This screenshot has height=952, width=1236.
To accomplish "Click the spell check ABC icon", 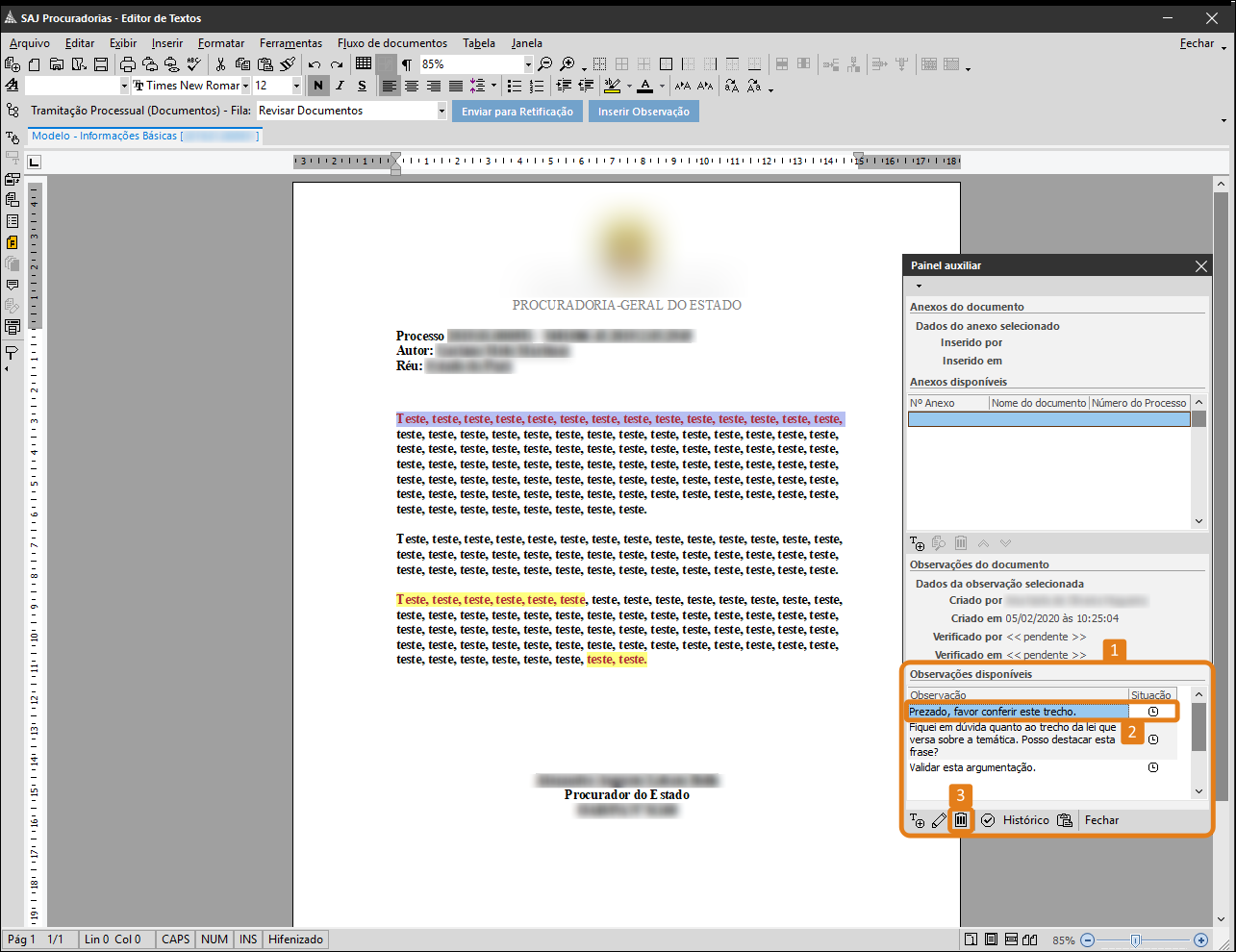I will 193,64.
